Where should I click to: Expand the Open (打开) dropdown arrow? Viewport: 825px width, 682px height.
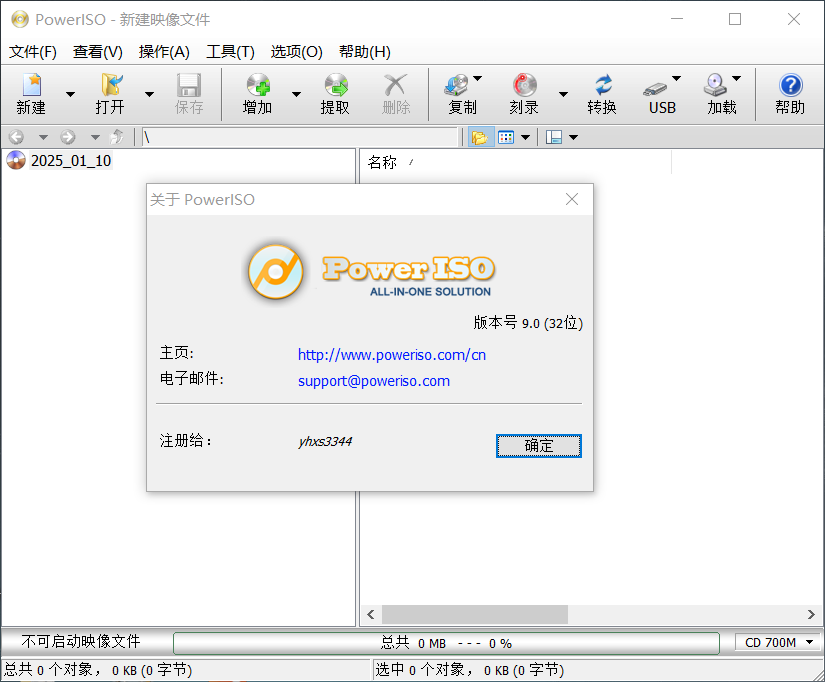pyautogui.click(x=149, y=94)
